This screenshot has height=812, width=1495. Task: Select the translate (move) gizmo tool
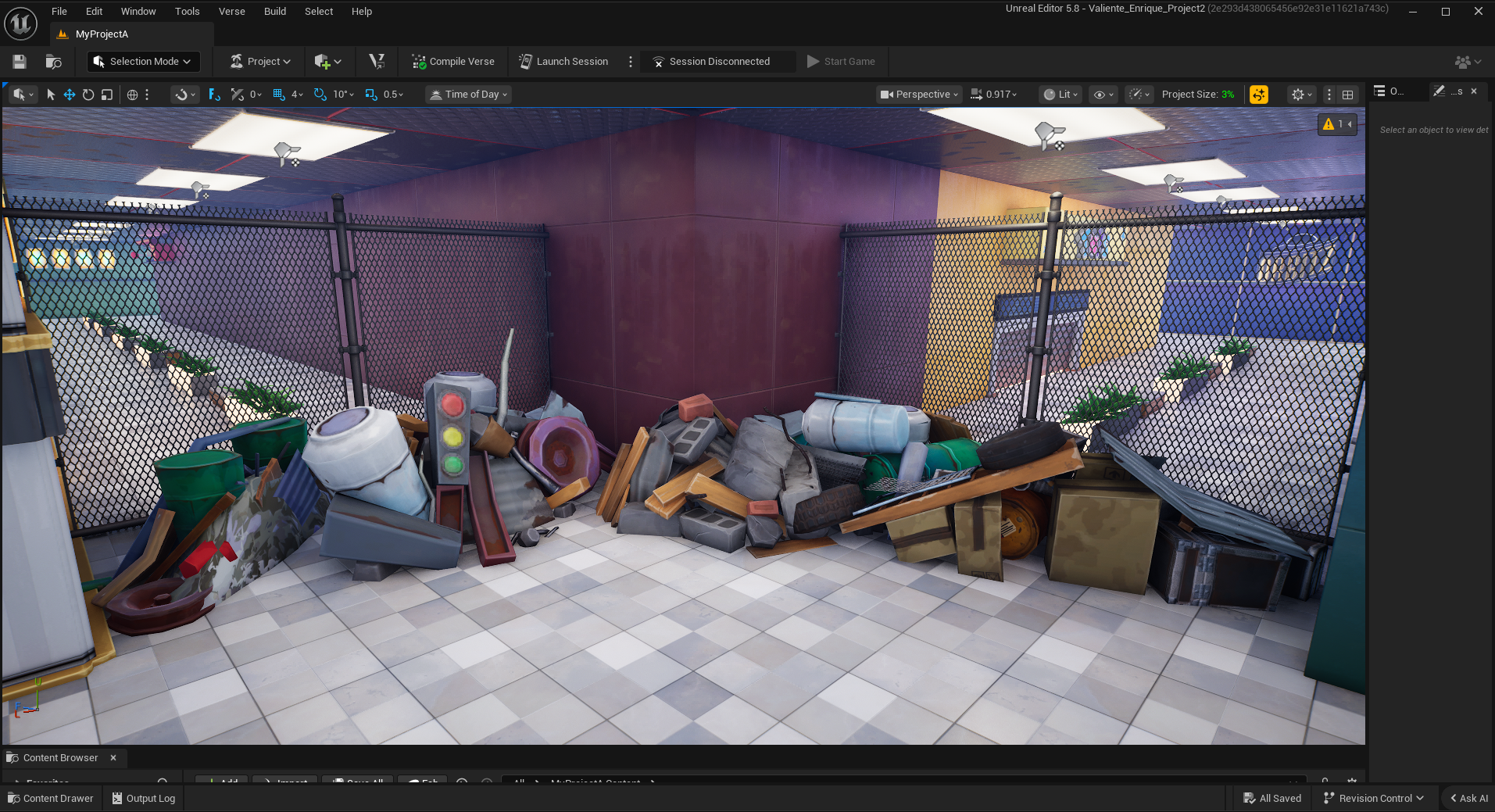70,95
